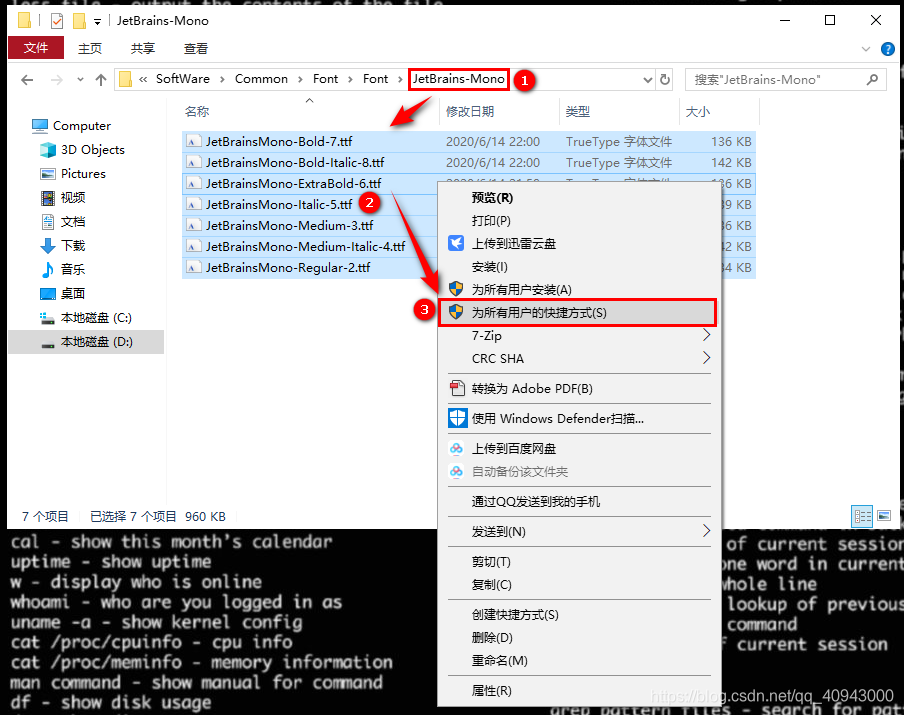The width and height of the screenshot is (904, 715).
Task: Click the Forward navigation arrow
Action: point(56,80)
